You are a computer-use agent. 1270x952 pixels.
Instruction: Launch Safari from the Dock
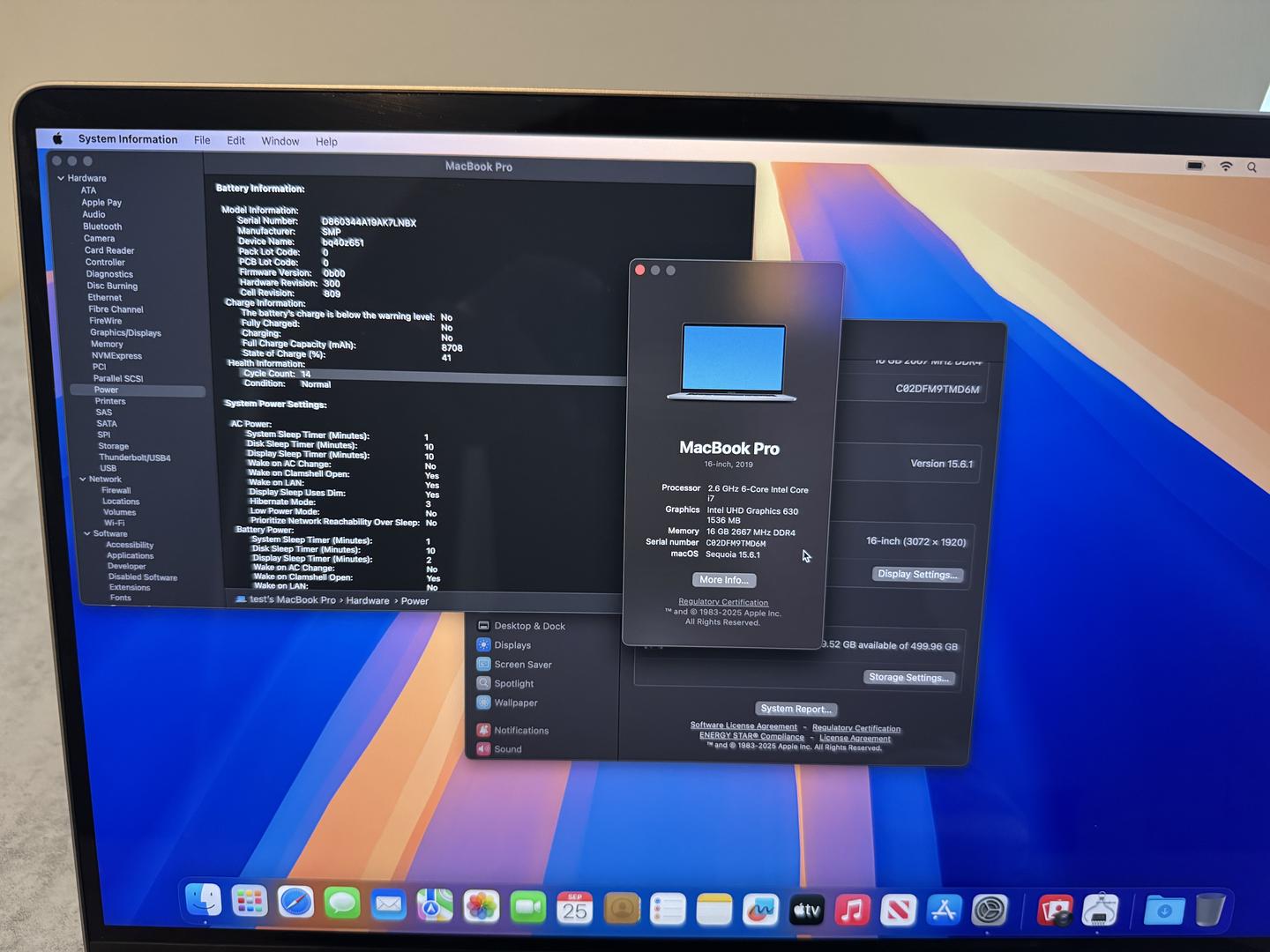point(295,902)
